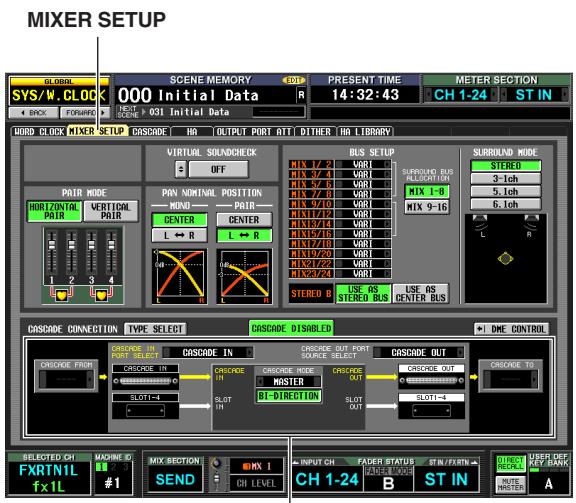The width and height of the screenshot is (576, 503).
Task: Click the CASCADE OUT connector port icon
Action: 432,381
